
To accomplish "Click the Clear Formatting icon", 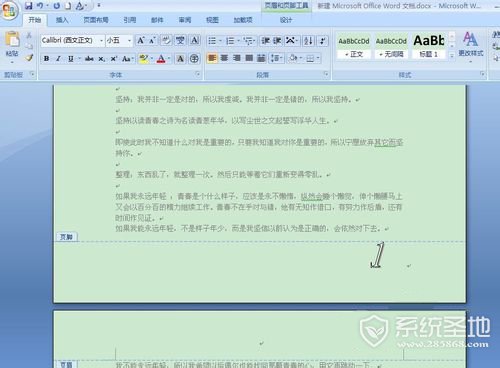I will 166,41.
